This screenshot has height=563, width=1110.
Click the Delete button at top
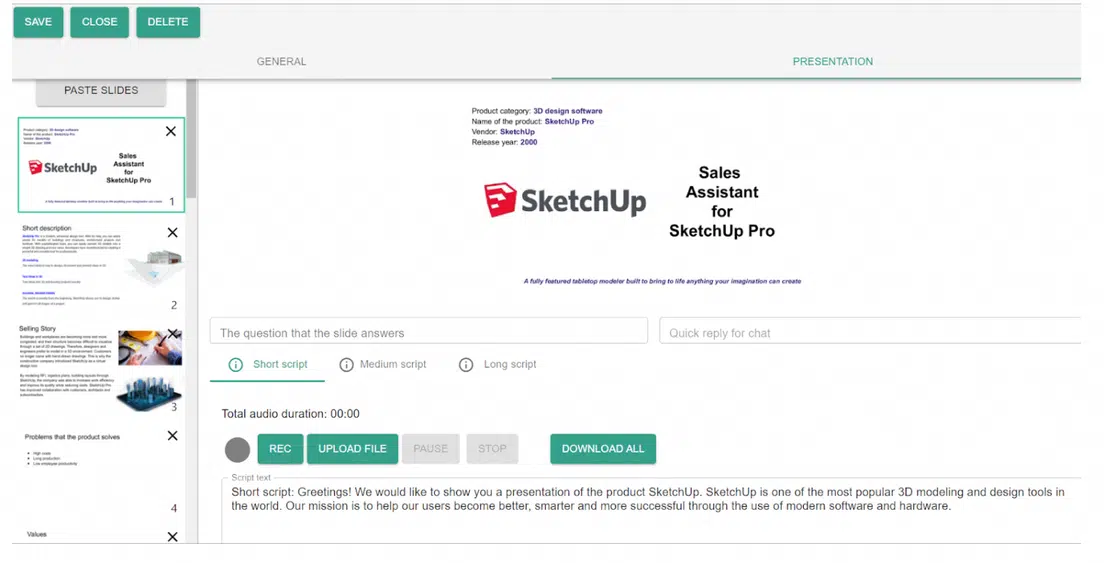168,22
